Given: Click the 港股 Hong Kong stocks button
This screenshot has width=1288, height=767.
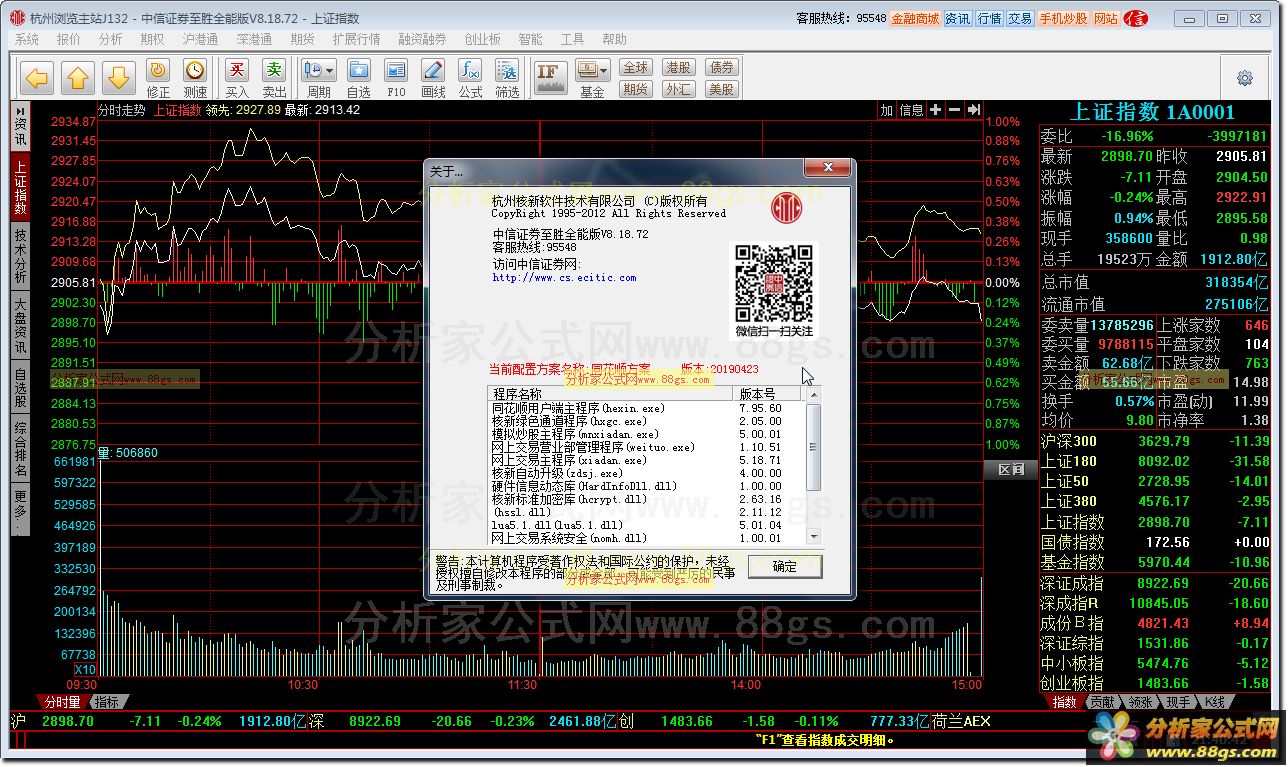Looking at the screenshot, I should 678,67.
